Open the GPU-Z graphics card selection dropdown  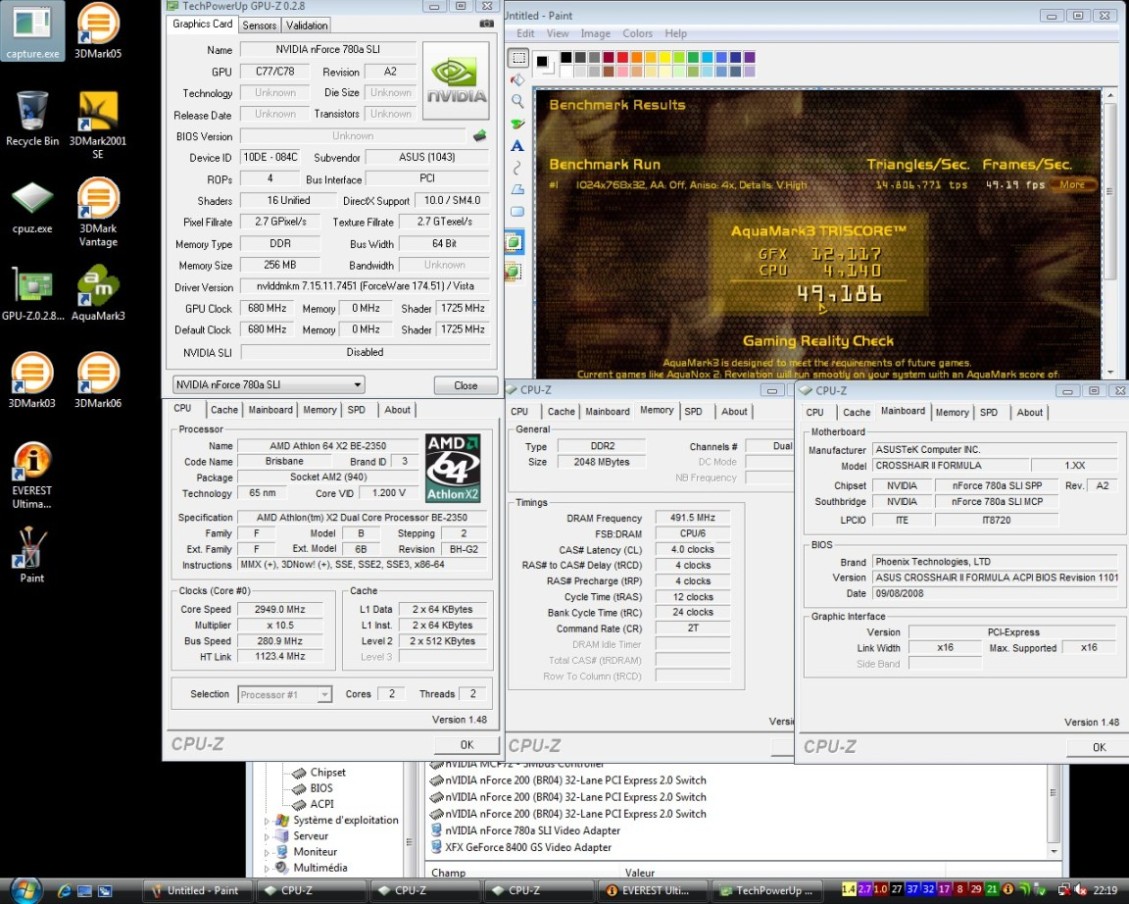[x=269, y=385]
